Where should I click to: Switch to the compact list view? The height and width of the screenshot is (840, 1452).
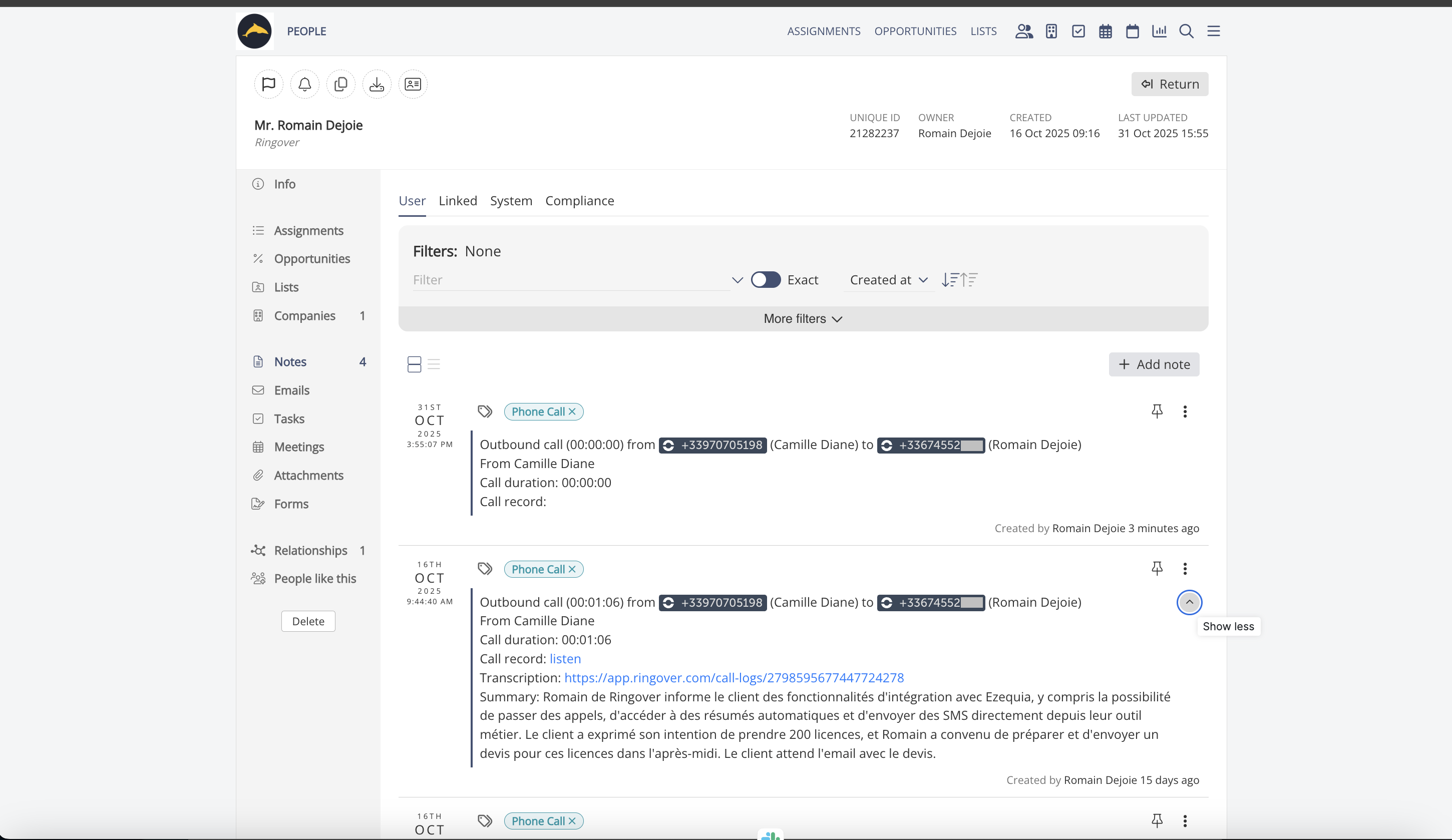(x=434, y=364)
